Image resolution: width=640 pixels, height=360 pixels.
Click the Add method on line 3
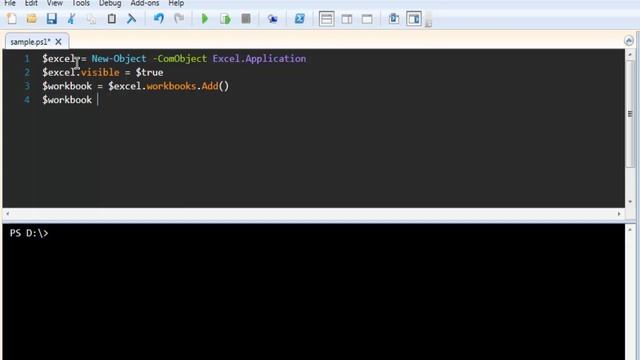click(x=209, y=86)
